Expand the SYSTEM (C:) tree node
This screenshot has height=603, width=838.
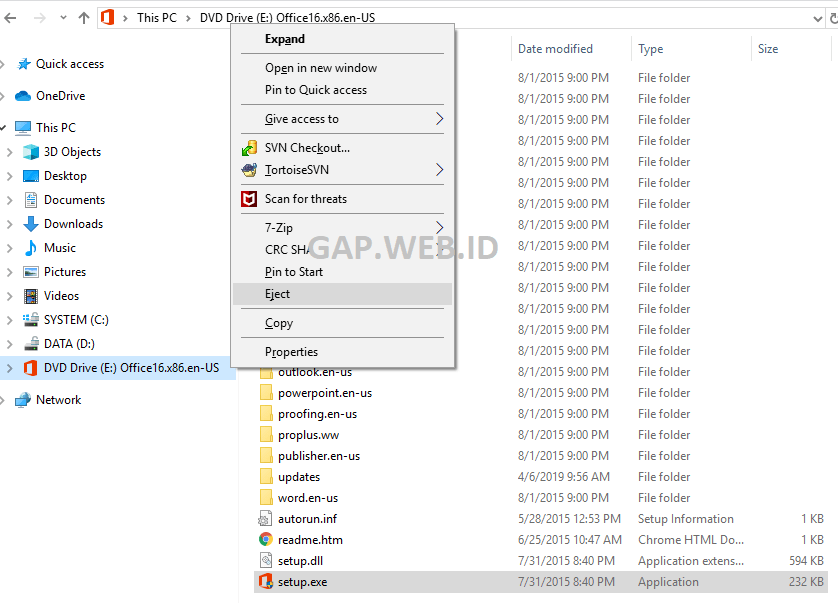click(10, 320)
